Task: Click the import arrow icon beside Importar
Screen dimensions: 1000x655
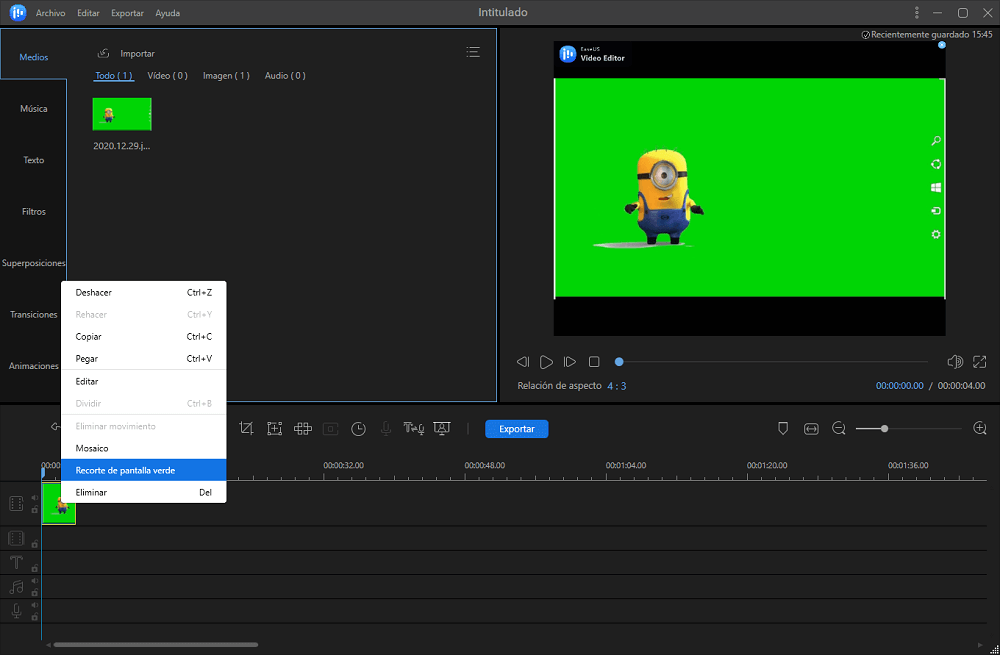Action: point(103,54)
